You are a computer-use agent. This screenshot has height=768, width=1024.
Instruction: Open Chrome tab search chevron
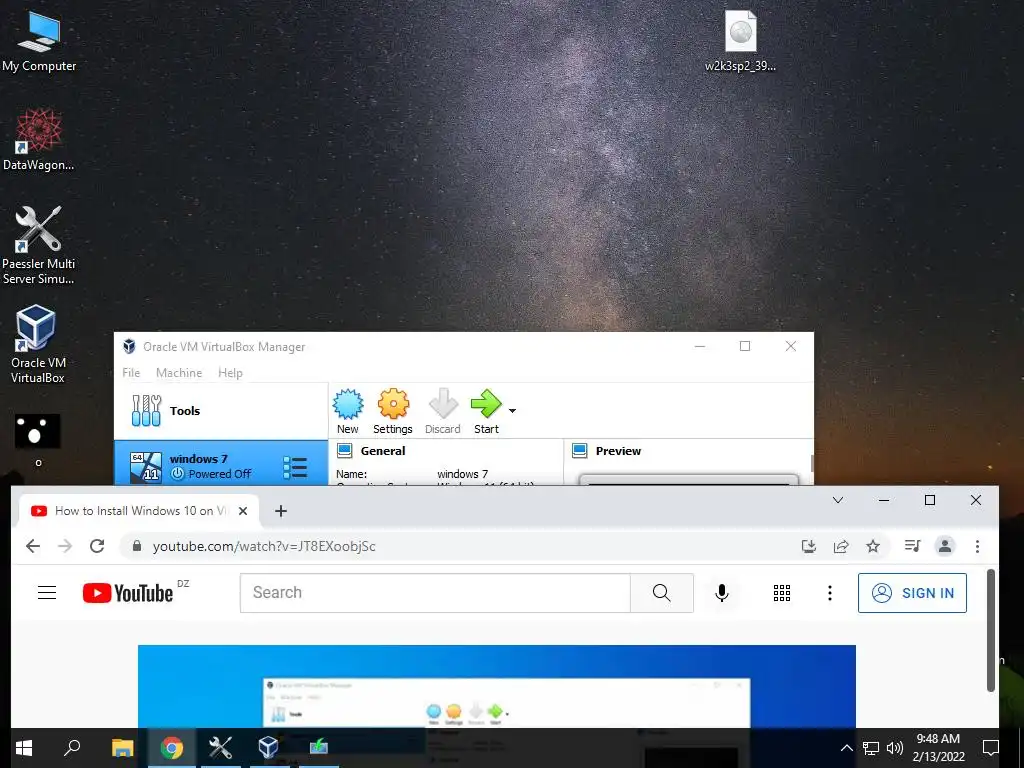[x=838, y=500]
